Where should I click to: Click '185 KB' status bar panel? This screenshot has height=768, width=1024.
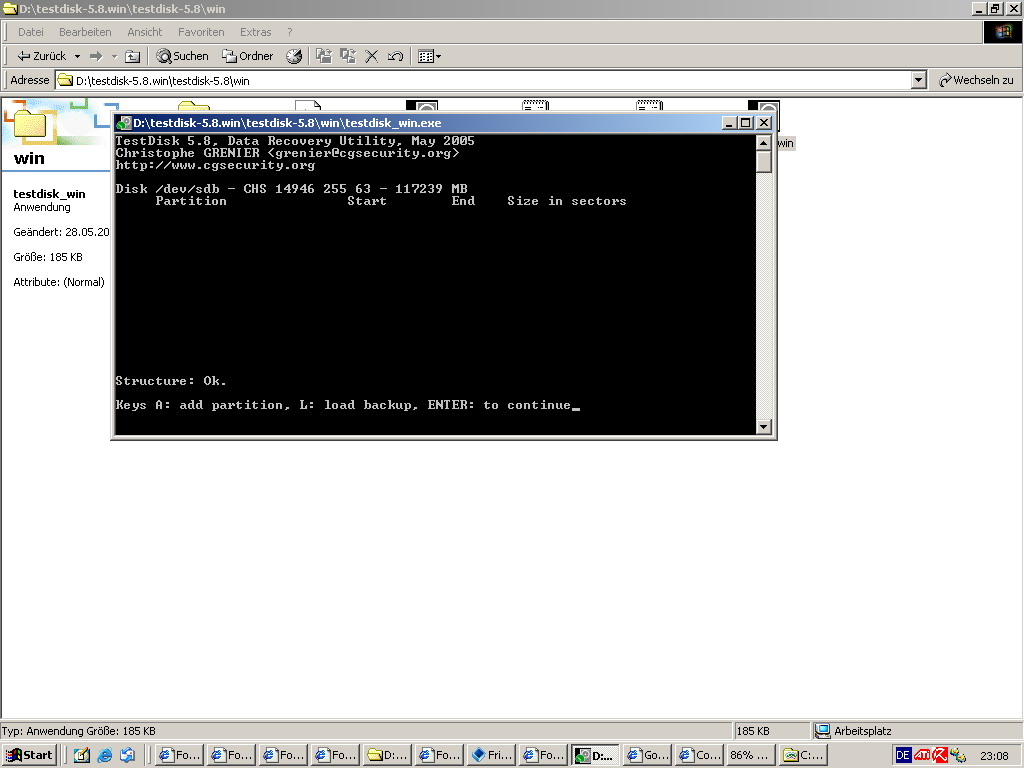(x=772, y=731)
